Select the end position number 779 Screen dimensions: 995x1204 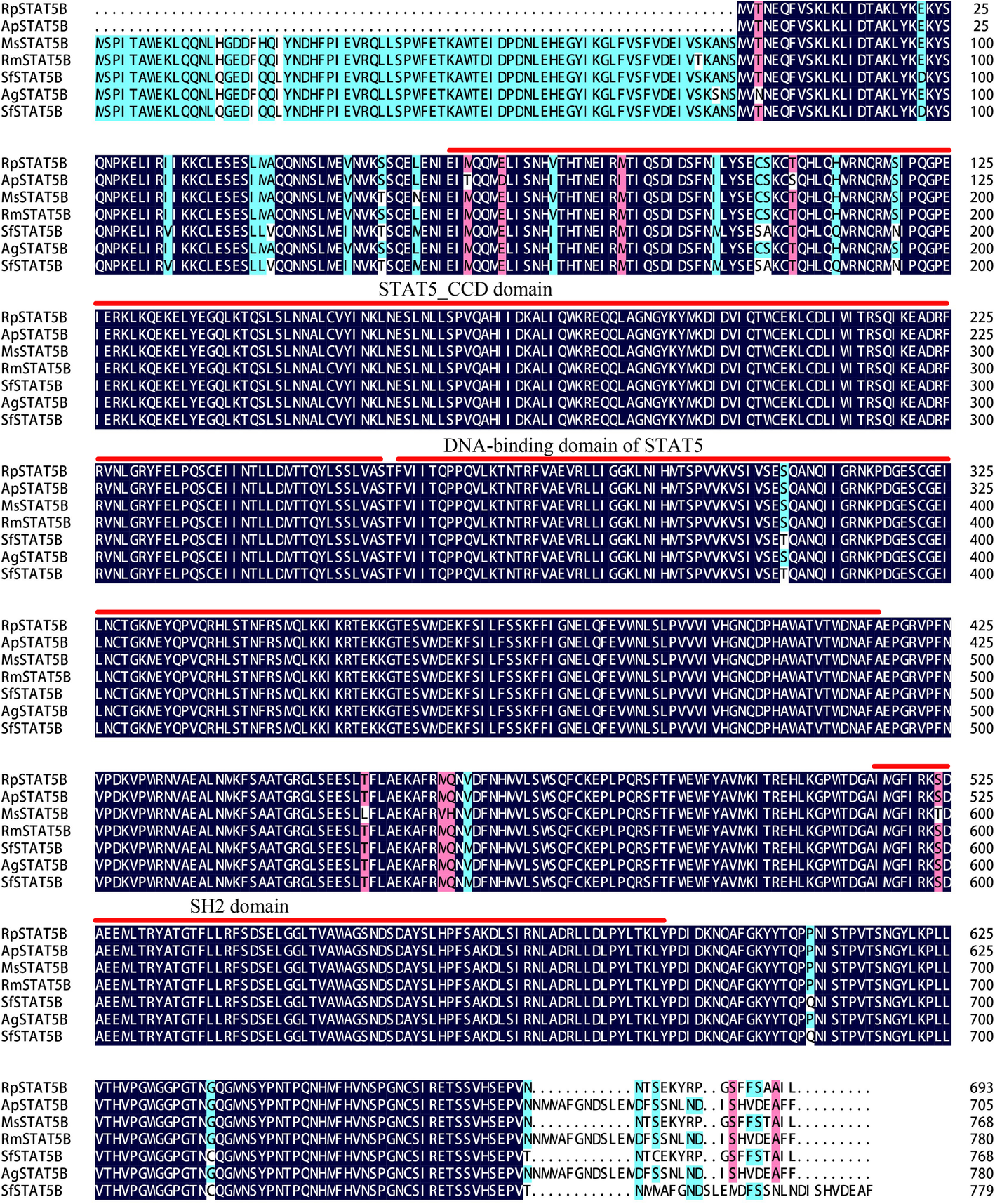pyautogui.click(x=982, y=1191)
